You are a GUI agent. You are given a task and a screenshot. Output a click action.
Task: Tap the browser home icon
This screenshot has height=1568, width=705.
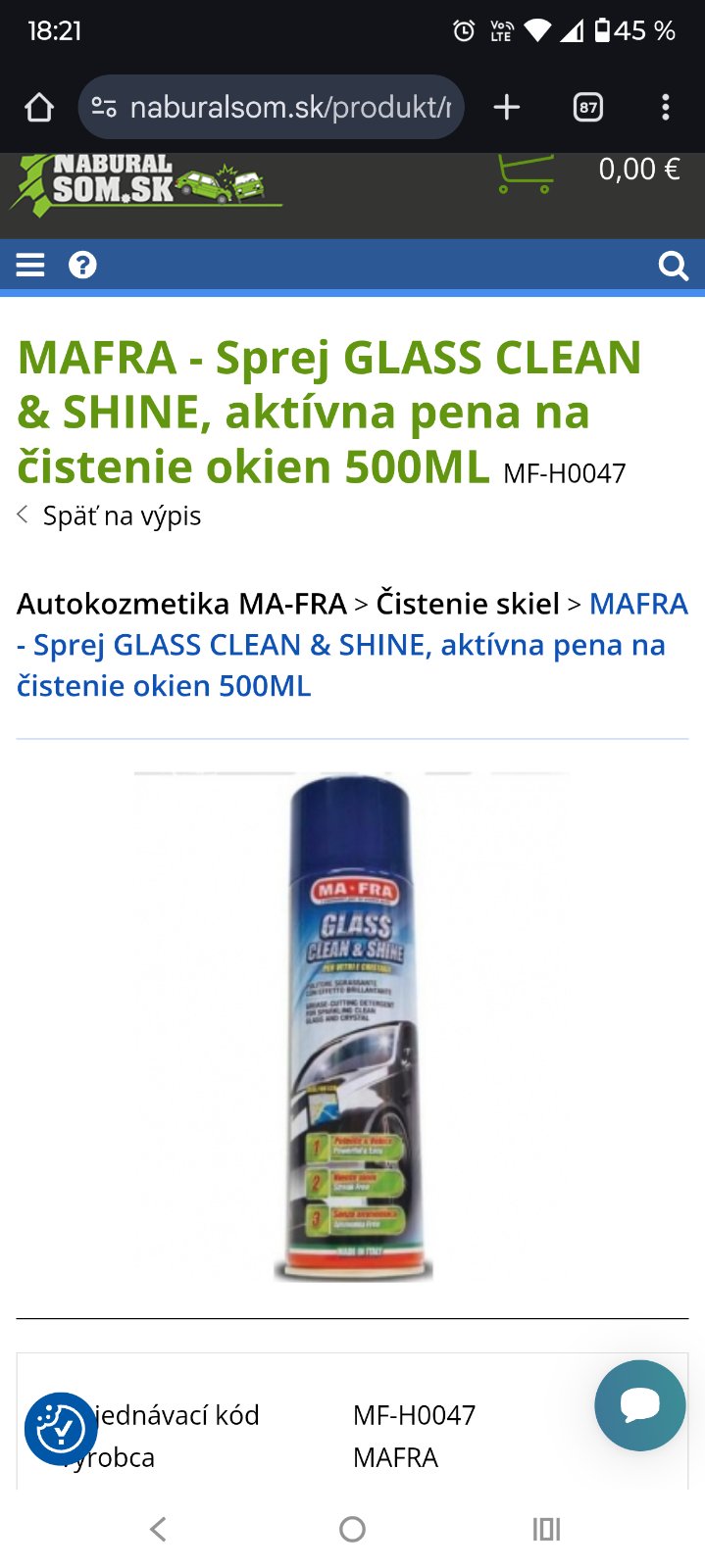coord(39,107)
